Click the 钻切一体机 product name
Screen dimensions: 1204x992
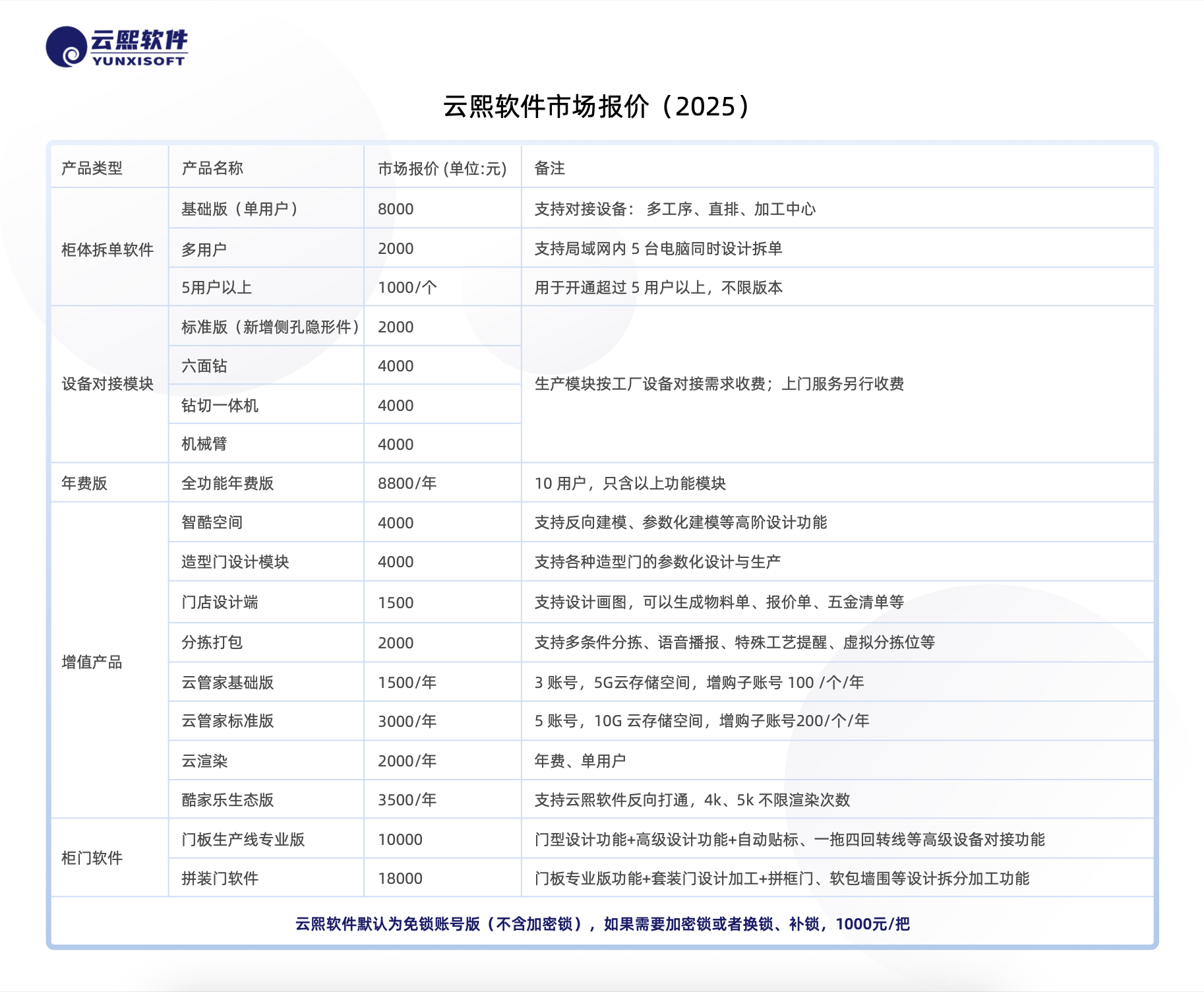[x=220, y=406]
